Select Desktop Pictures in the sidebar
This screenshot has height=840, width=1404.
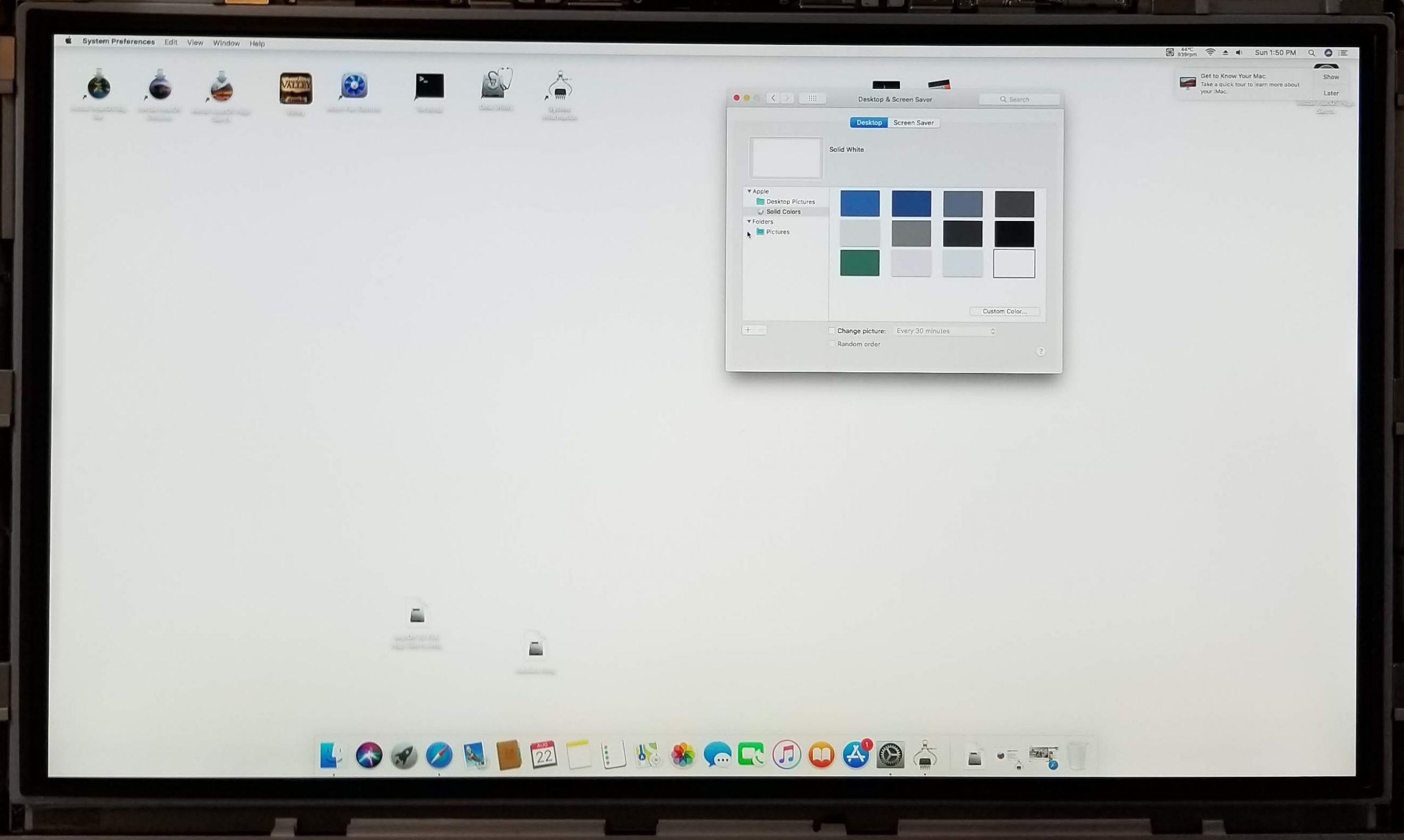click(x=790, y=202)
